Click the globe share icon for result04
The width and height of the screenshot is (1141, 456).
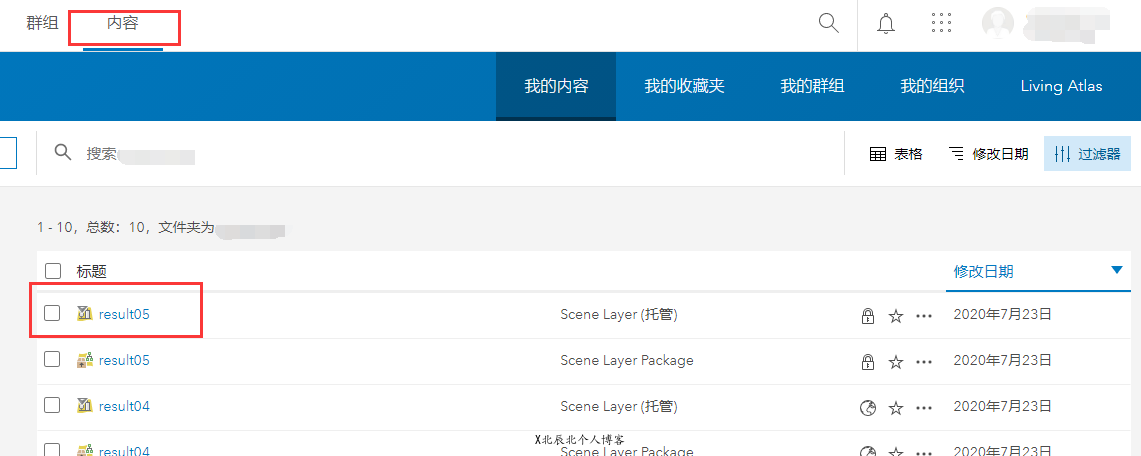[x=868, y=408]
